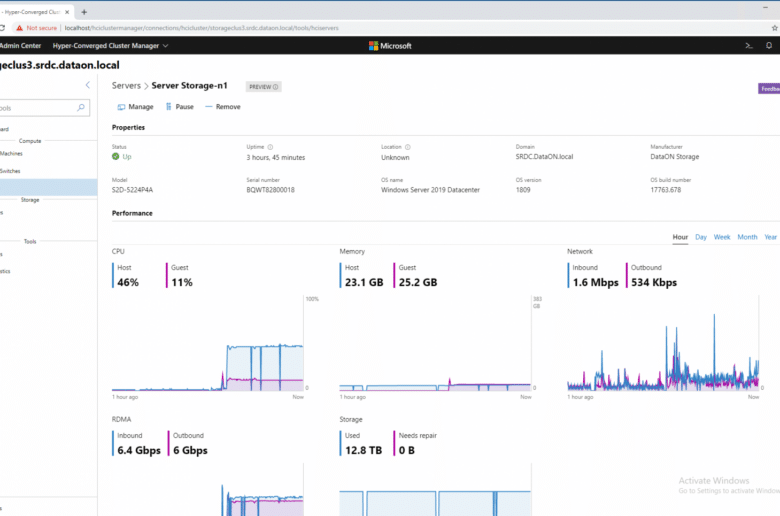Screen dimensions: 780x516
Task: Open the PowerShell console icon in header
Action: (x=749, y=46)
